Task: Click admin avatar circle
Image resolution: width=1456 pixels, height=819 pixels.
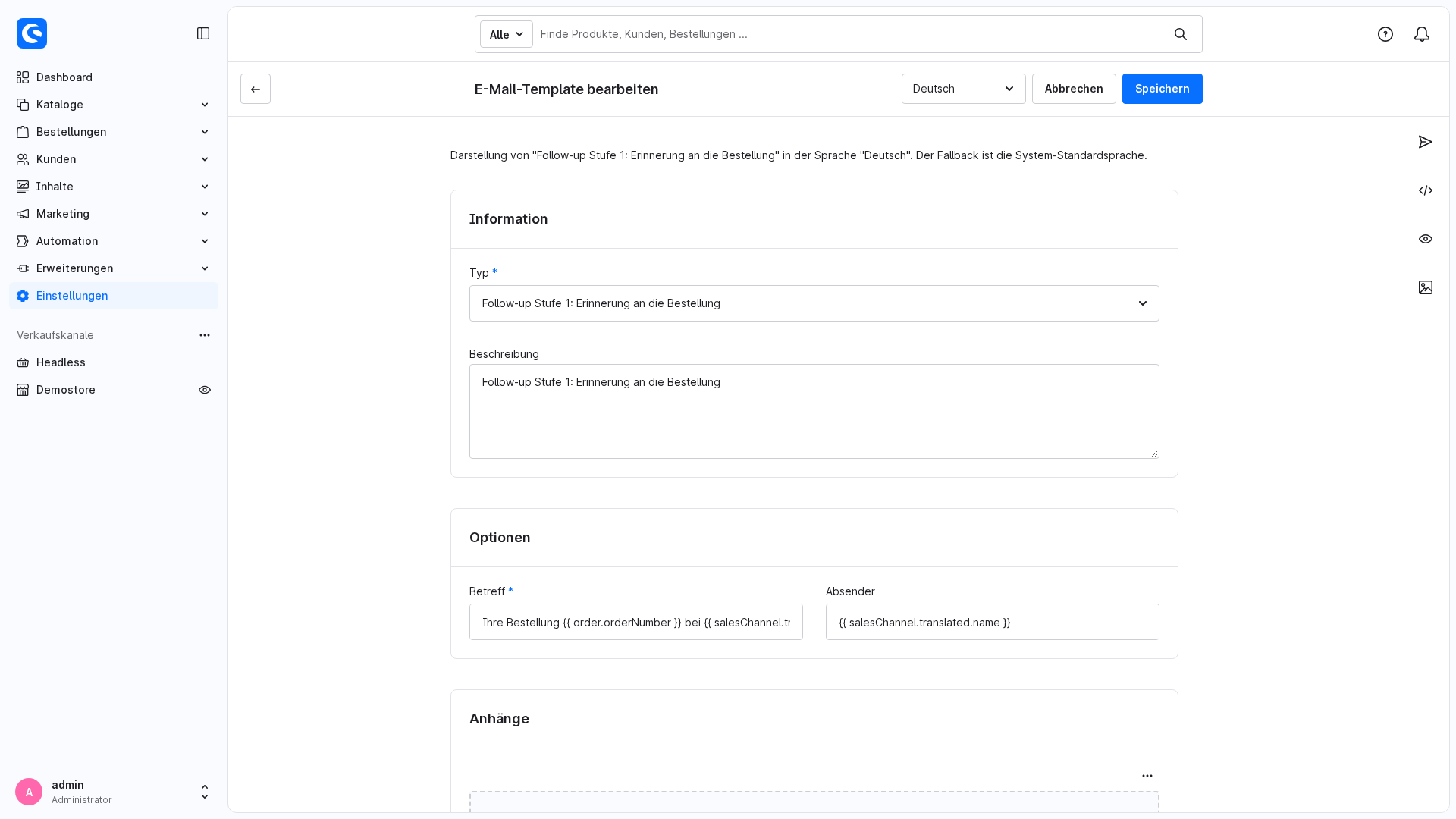Action: point(29,792)
